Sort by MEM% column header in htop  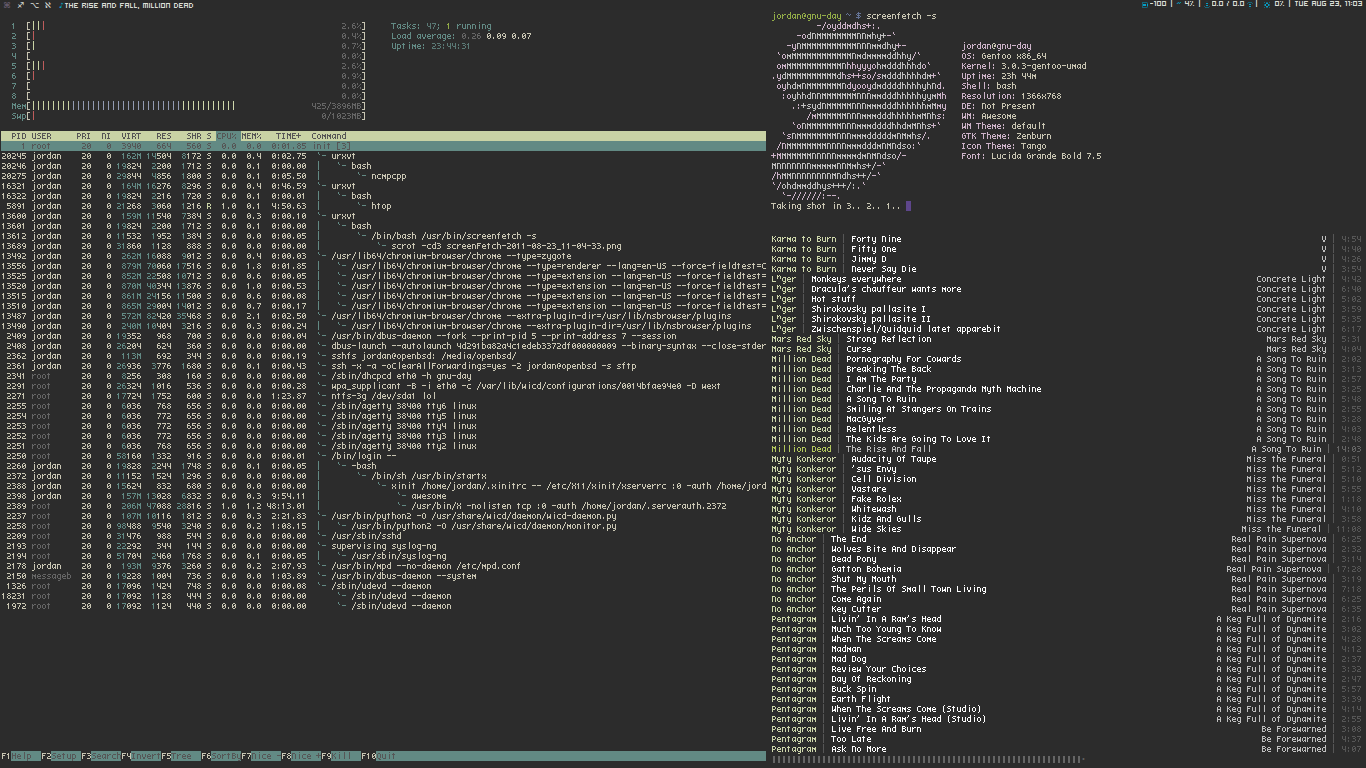coord(251,136)
